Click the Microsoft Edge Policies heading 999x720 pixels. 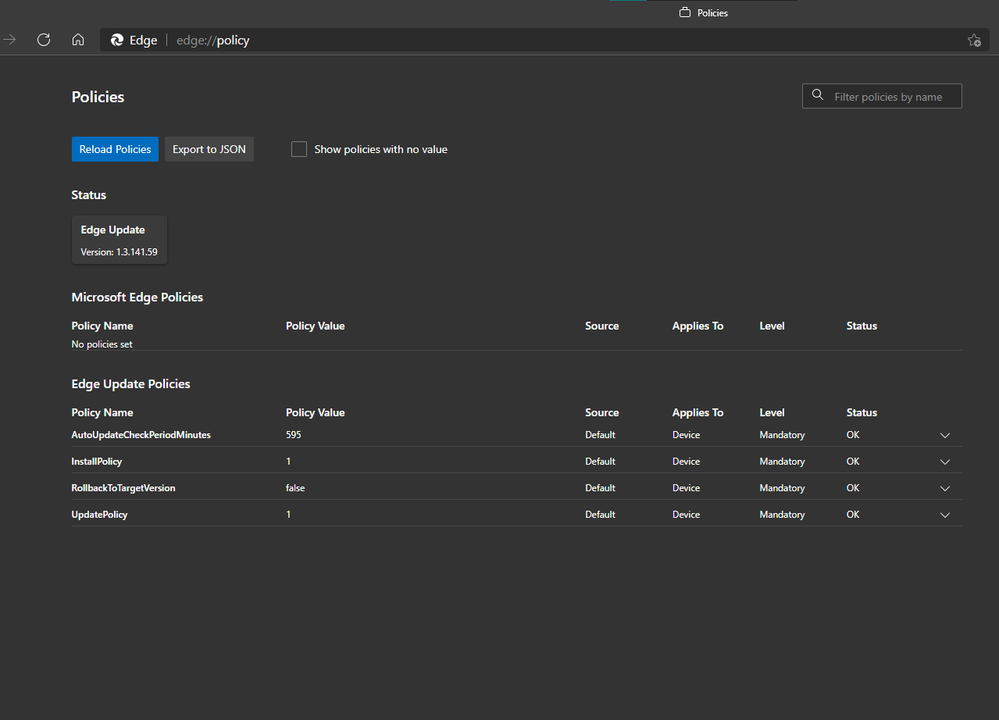[x=137, y=297]
